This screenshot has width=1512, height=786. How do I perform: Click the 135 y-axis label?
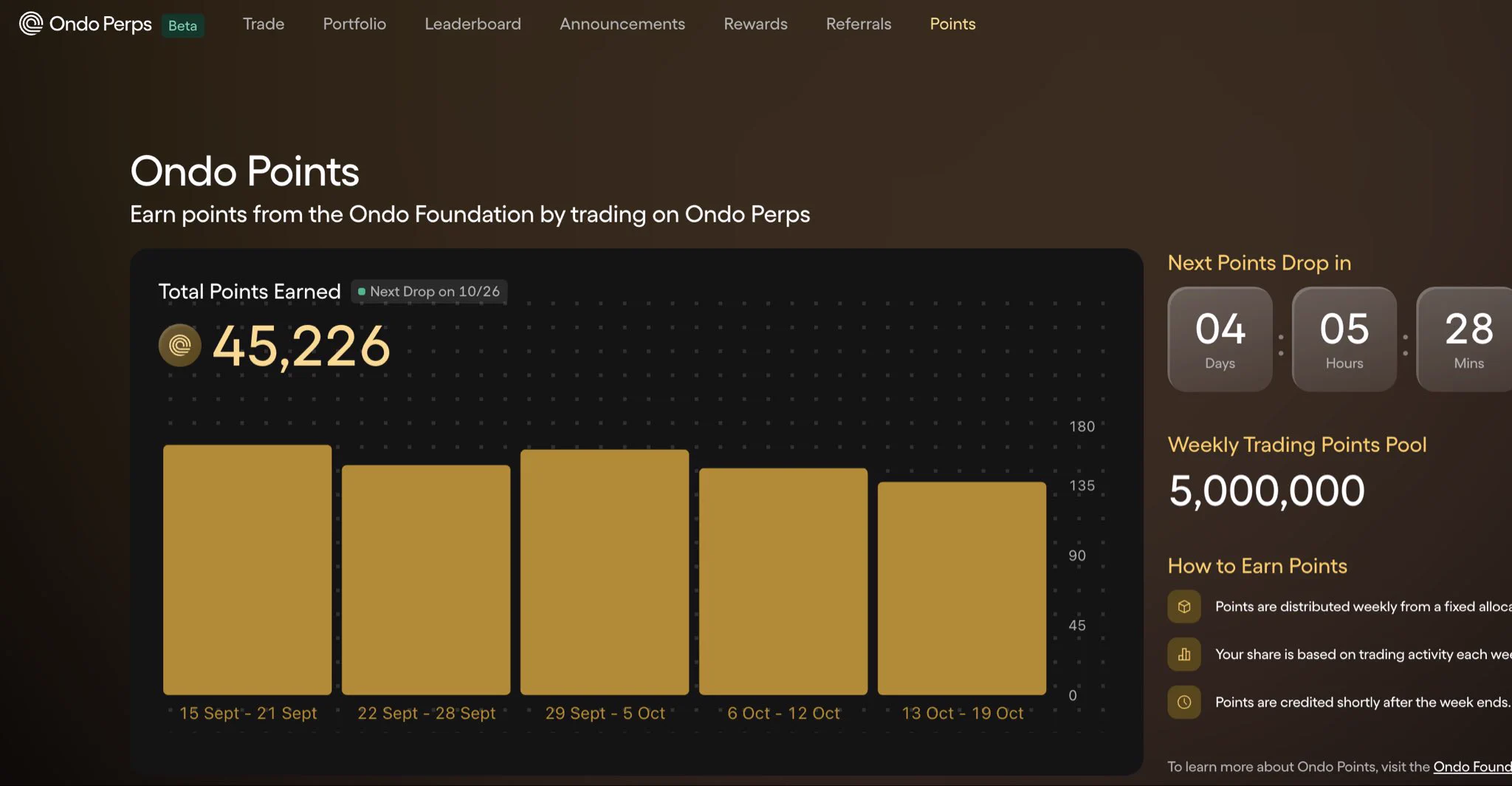click(1082, 485)
